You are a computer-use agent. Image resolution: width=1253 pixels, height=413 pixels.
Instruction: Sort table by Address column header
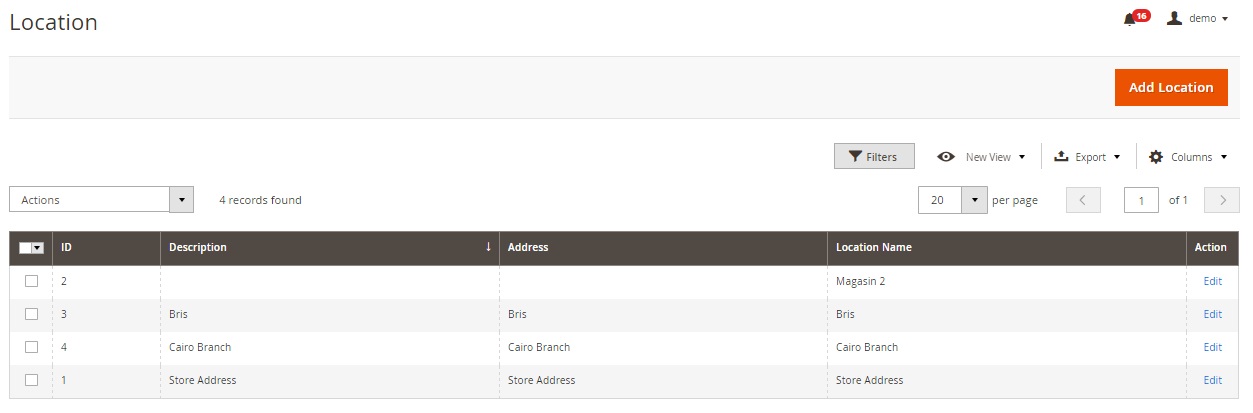pyautogui.click(x=528, y=247)
